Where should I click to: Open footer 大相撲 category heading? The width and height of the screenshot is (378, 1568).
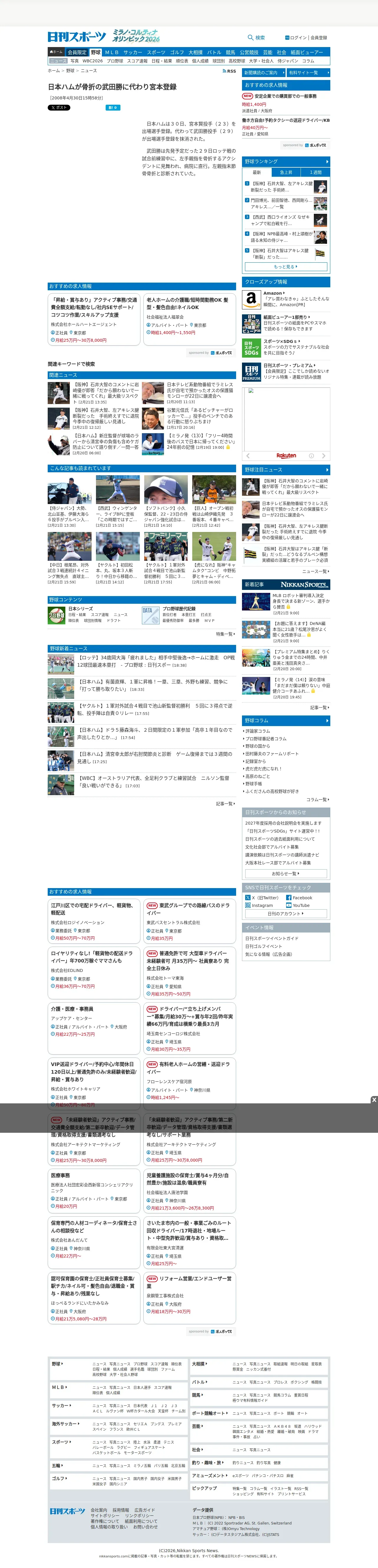(199, 1364)
